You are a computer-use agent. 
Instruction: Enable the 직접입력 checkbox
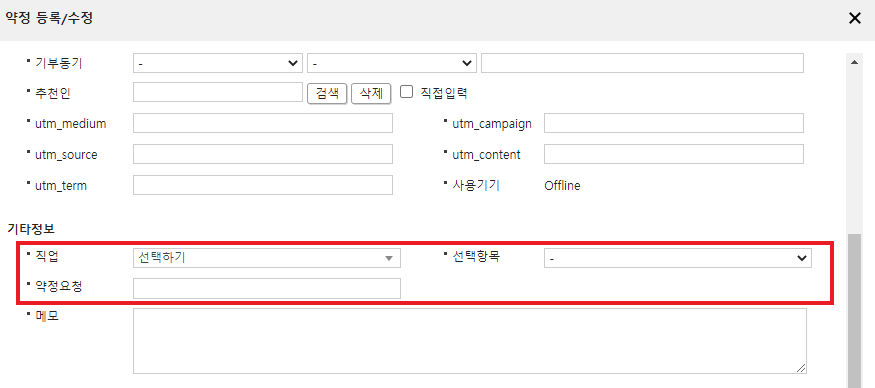click(407, 92)
